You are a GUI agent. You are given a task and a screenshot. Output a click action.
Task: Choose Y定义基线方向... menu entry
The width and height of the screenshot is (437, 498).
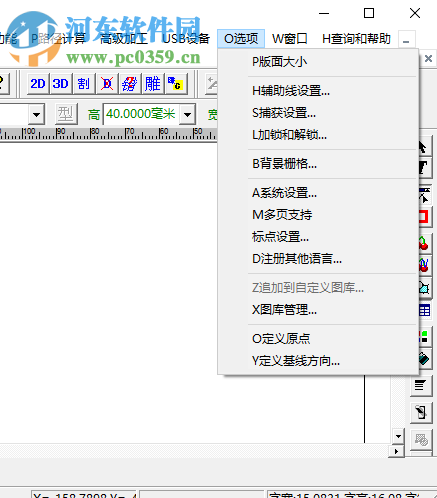click(318, 361)
